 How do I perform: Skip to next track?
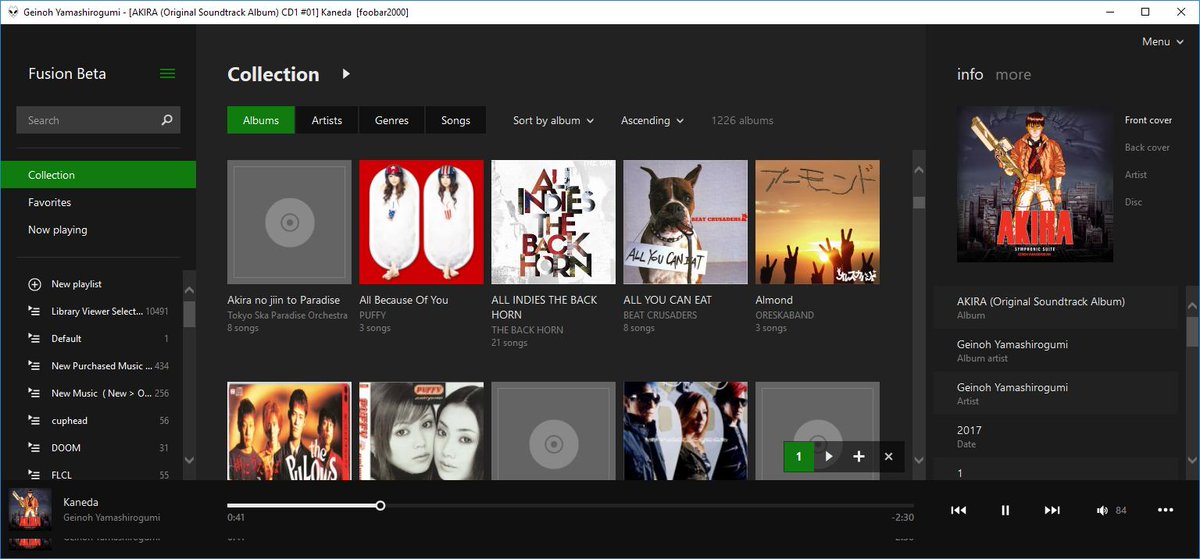[x=1052, y=510]
